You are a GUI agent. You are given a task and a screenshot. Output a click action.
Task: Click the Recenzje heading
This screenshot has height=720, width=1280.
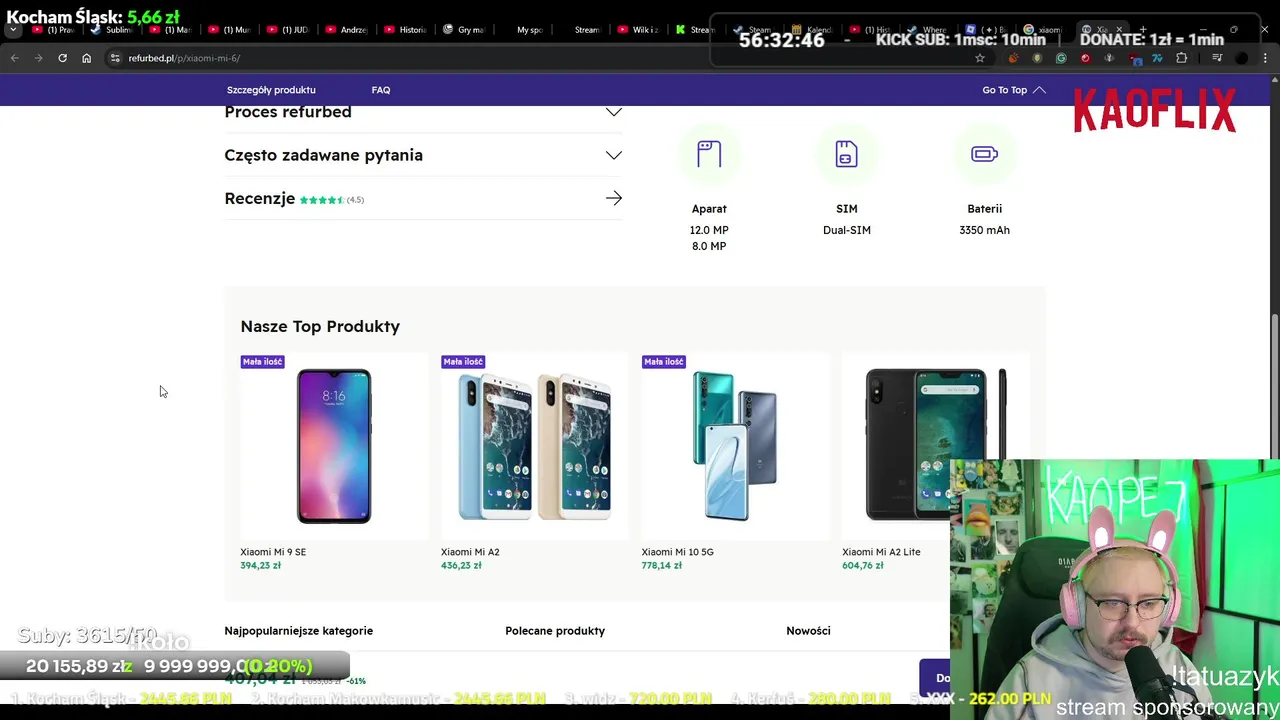pos(260,198)
